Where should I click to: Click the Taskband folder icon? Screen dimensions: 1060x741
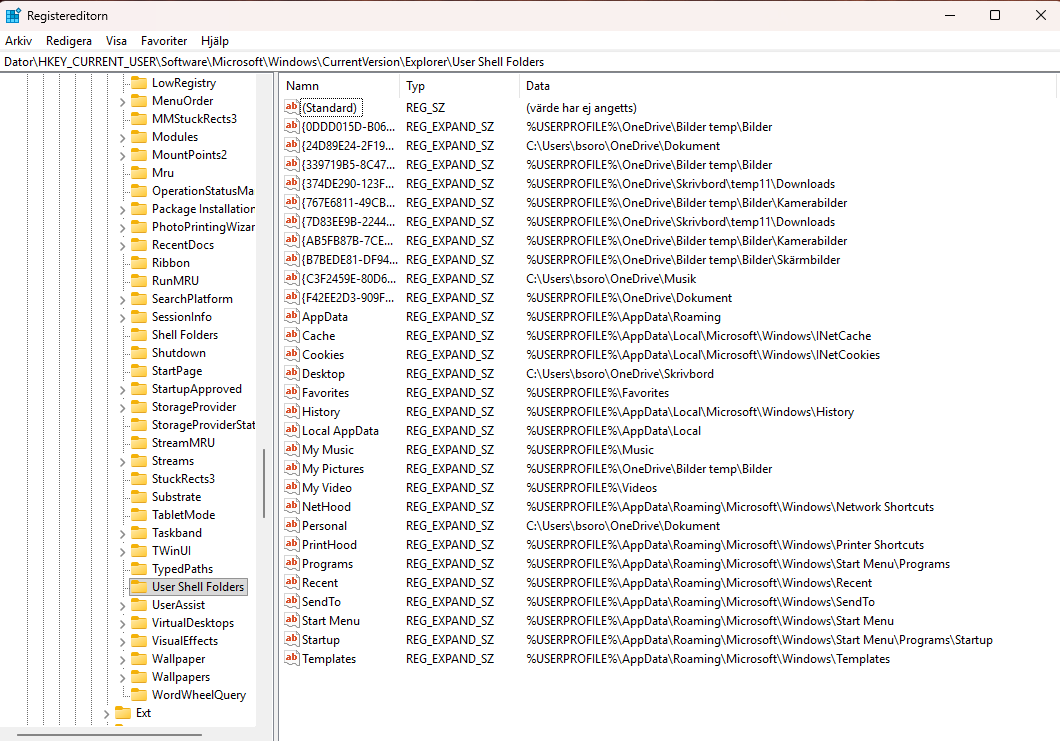click(x=139, y=533)
